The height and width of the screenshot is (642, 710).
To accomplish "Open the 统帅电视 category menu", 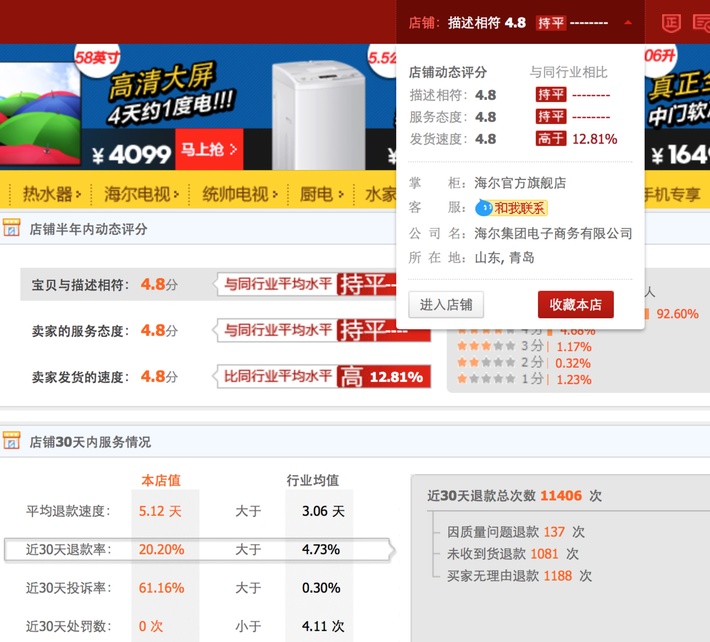I will click(239, 194).
